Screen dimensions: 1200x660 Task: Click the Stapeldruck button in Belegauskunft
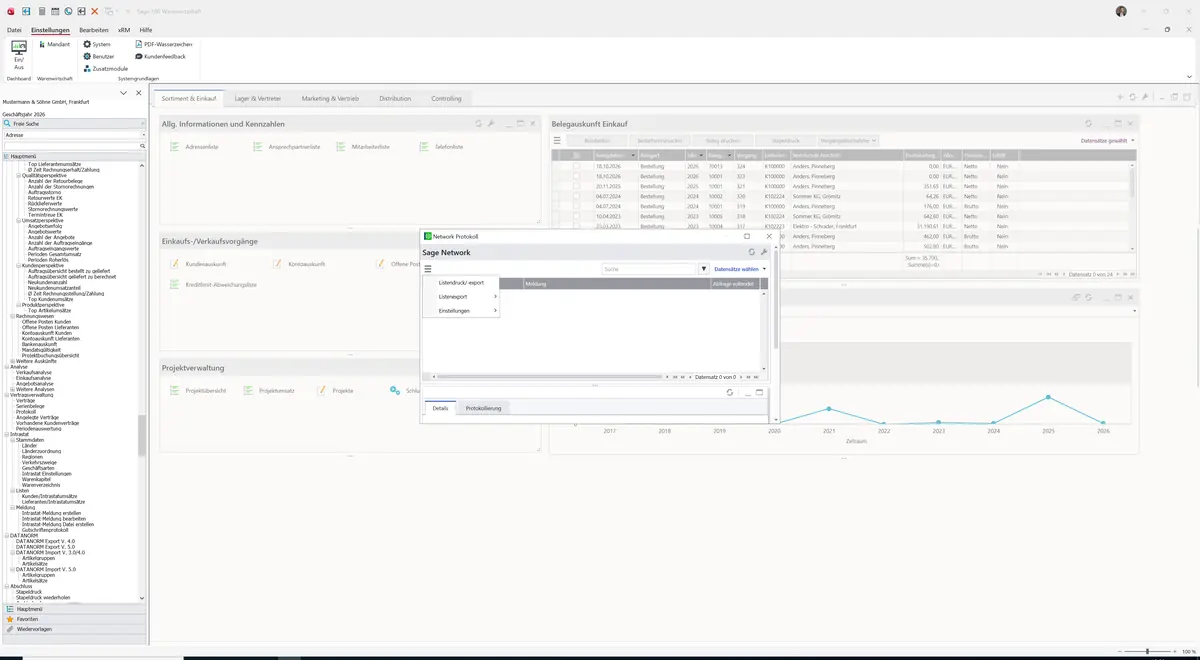pyautogui.click(x=785, y=141)
